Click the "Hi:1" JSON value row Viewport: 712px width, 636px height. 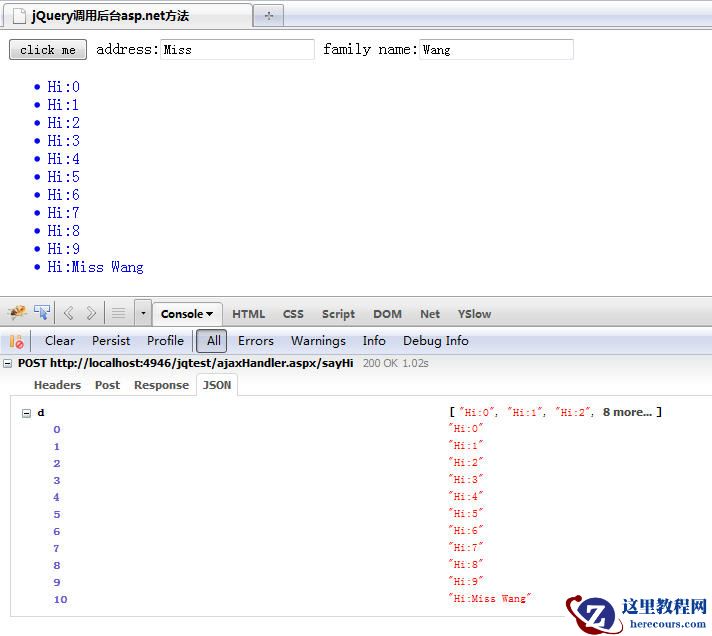[x=466, y=445]
